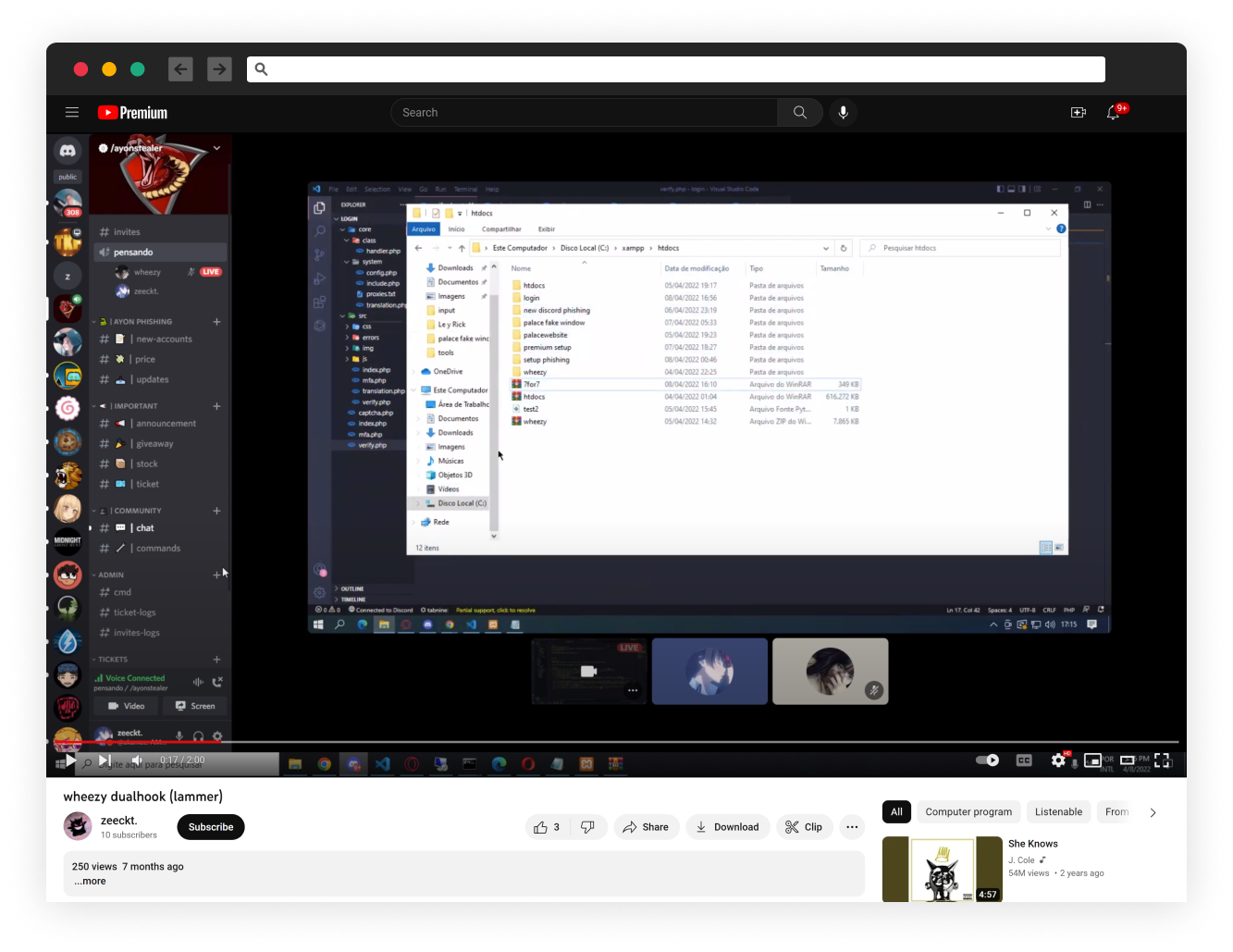Select the Listenable chip

pos(1058,812)
